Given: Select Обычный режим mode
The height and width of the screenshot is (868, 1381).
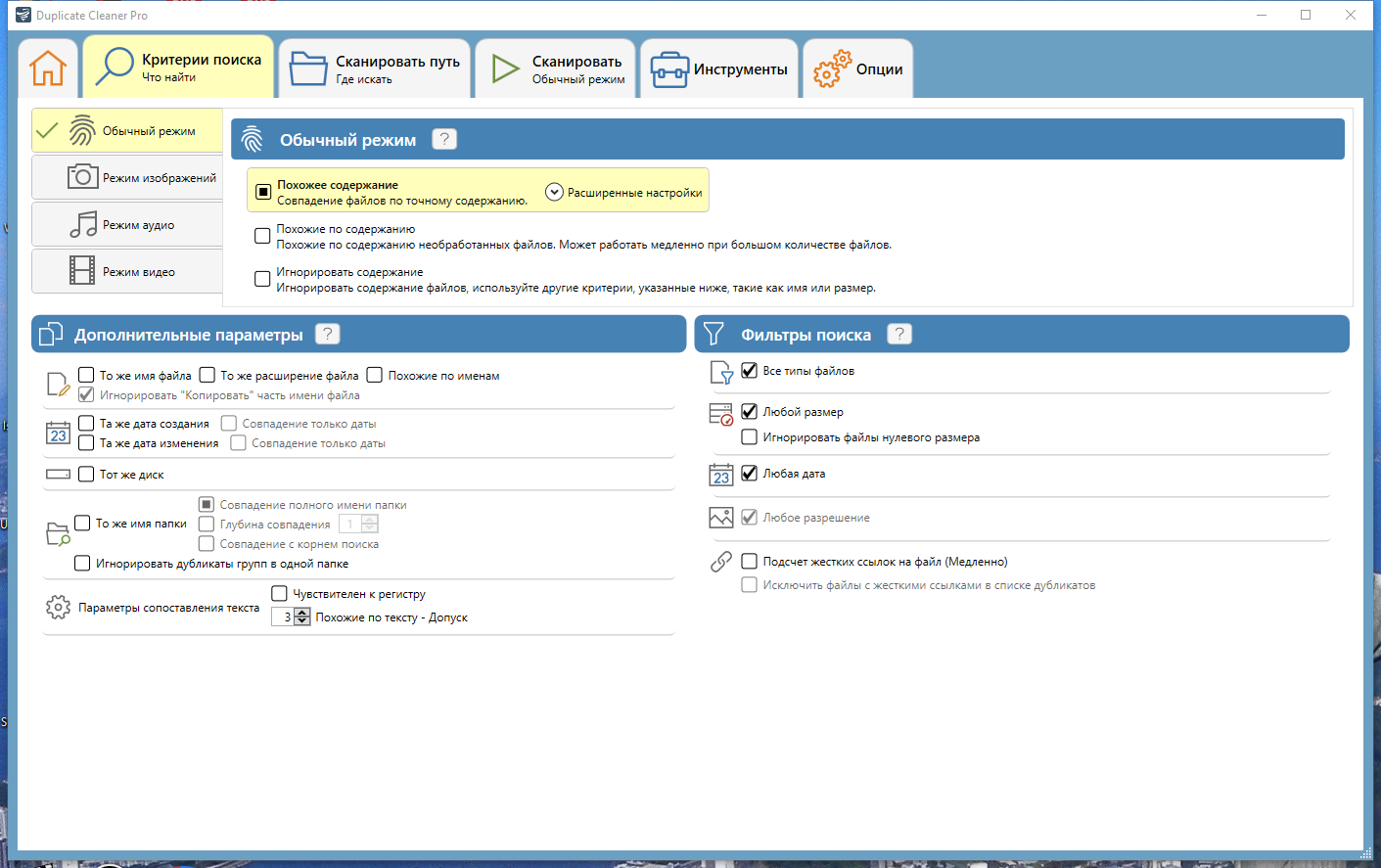Looking at the screenshot, I should click(127, 130).
